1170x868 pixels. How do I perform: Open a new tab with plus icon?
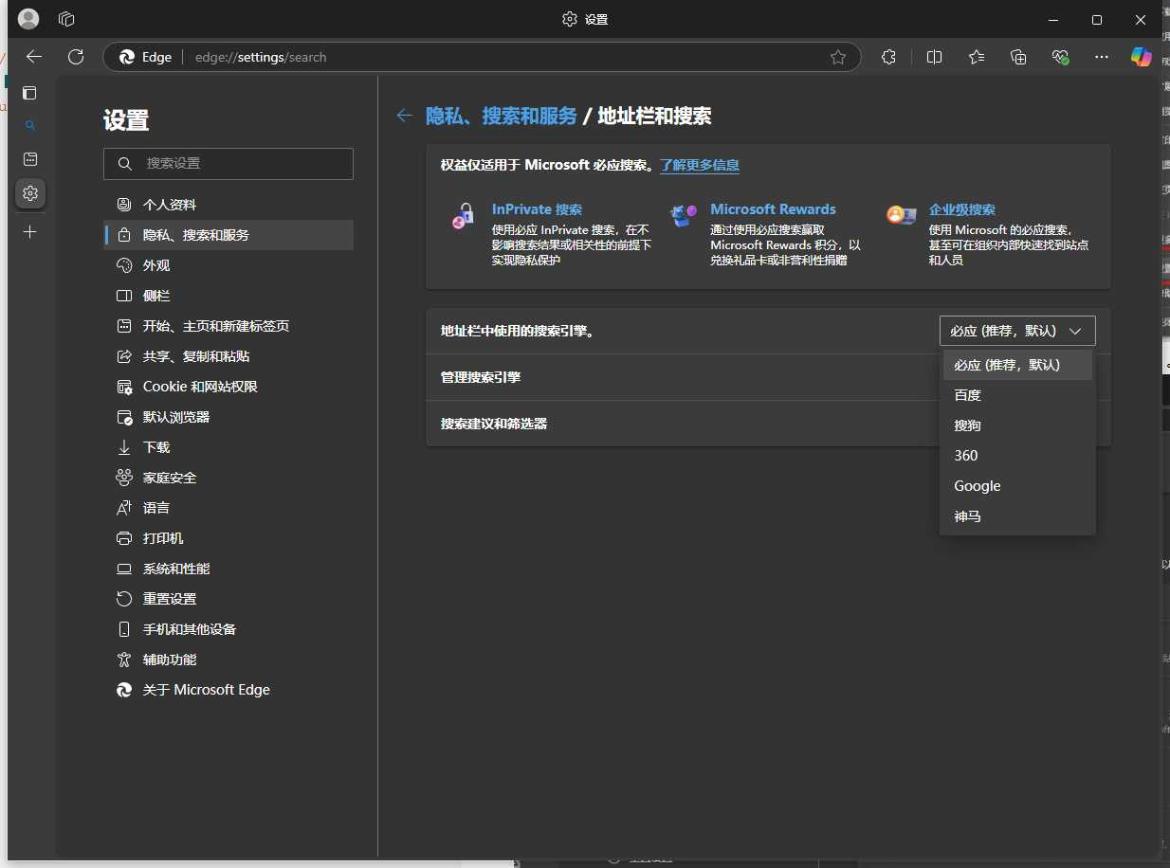pyautogui.click(x=30, y=232)
